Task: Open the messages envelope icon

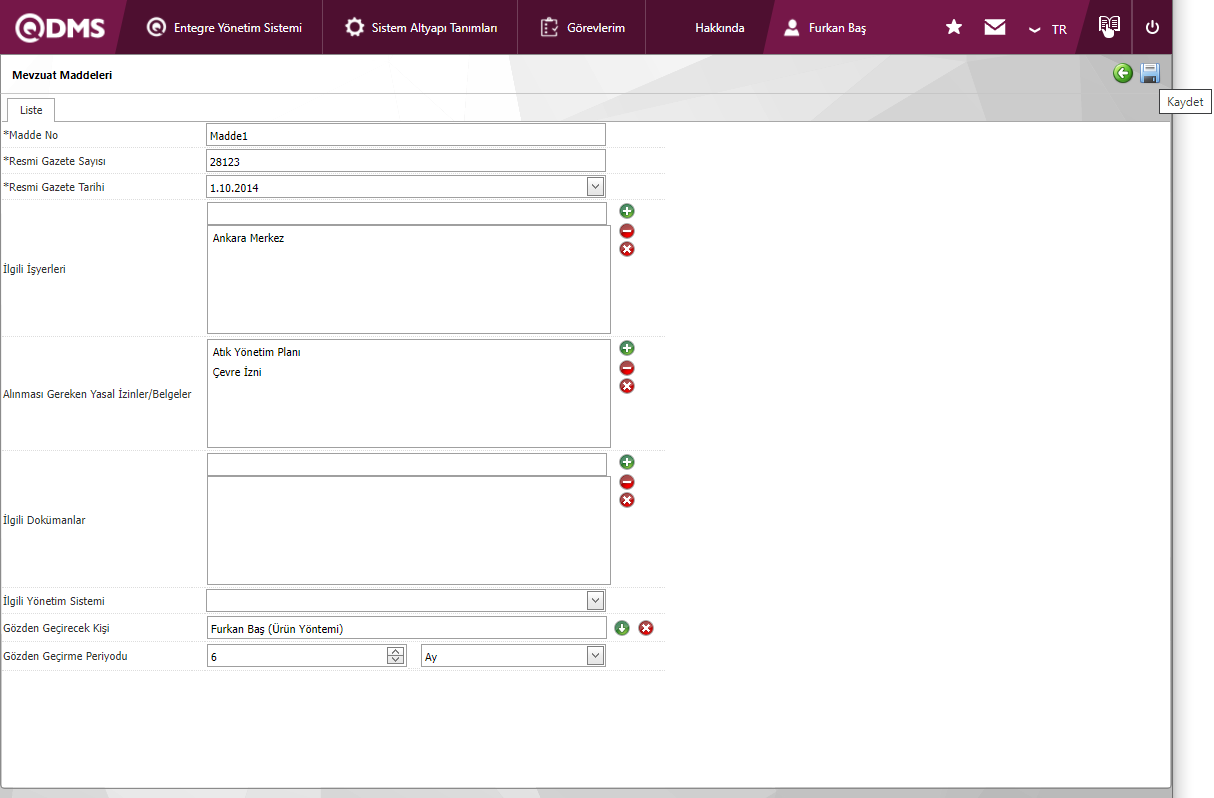Action: 994,27
